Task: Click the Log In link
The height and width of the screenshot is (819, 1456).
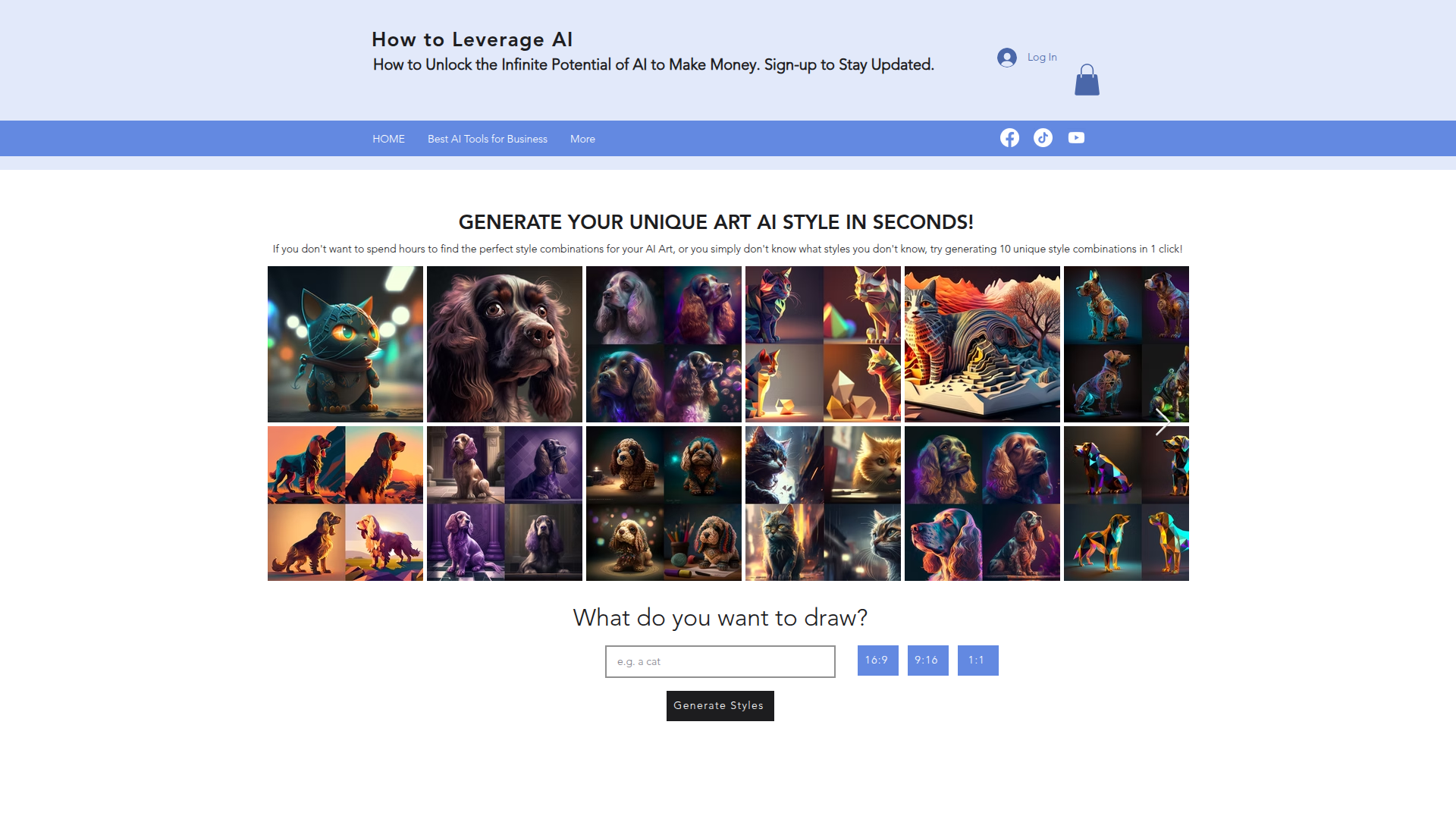Action: pyautogui.click(x=1042, y=58)
